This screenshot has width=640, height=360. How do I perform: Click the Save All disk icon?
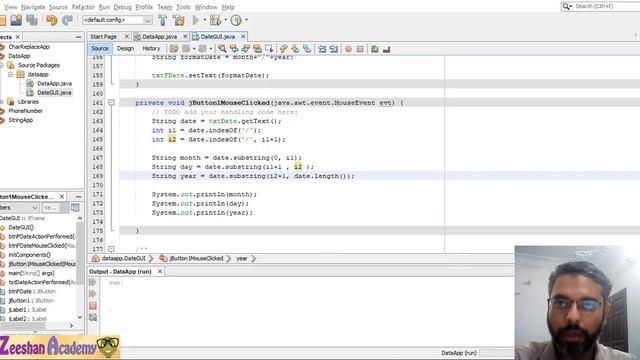[x=32, y=20]
